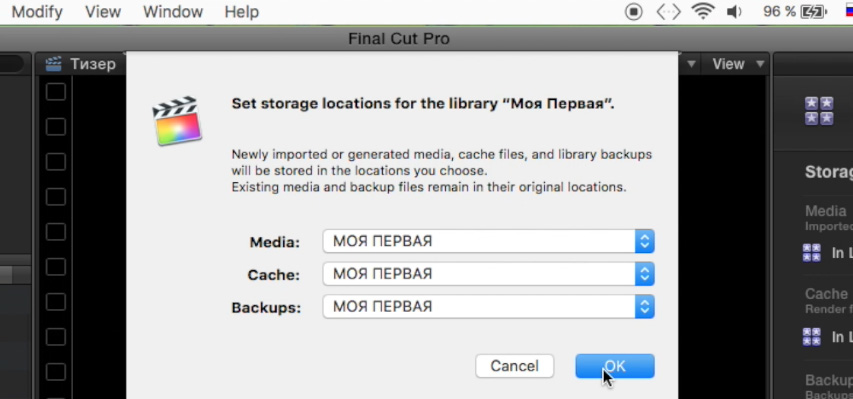Click the angle brackets icon in menu bar

[x=668, y=11]
